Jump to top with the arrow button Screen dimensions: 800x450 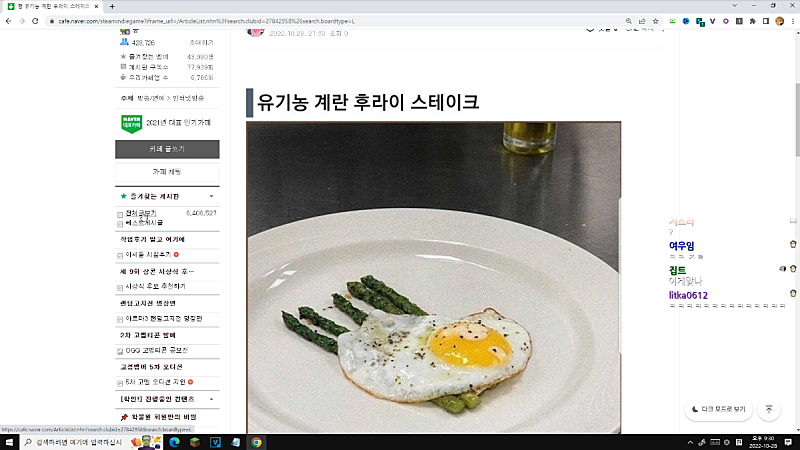[769, 409]
